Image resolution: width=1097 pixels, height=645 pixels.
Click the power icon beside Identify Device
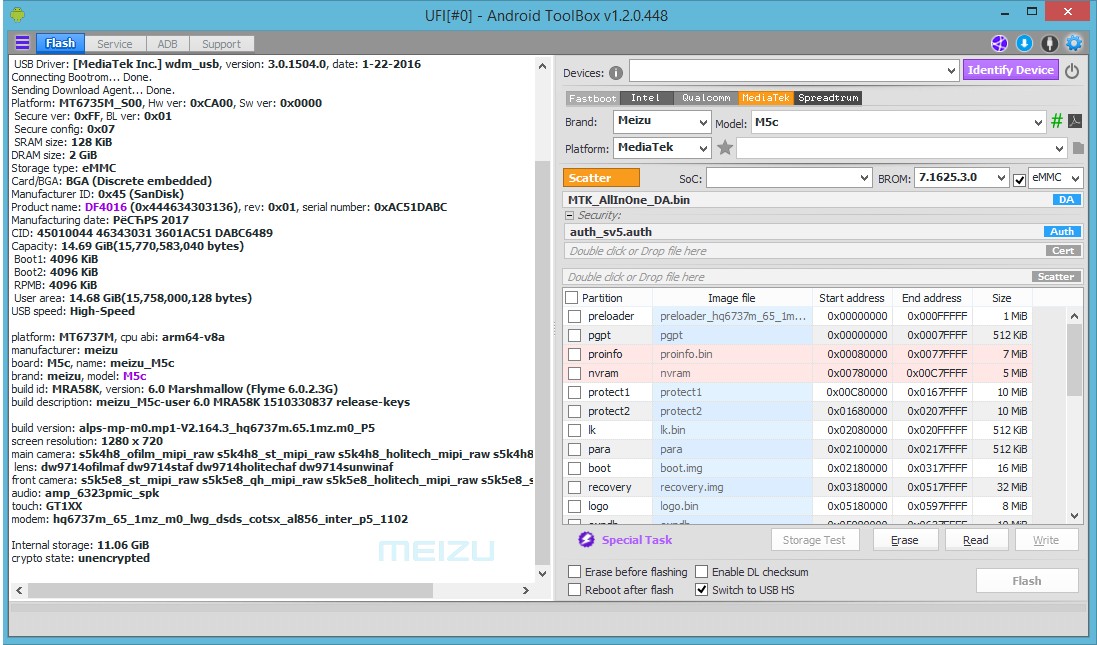[1072, 71]
